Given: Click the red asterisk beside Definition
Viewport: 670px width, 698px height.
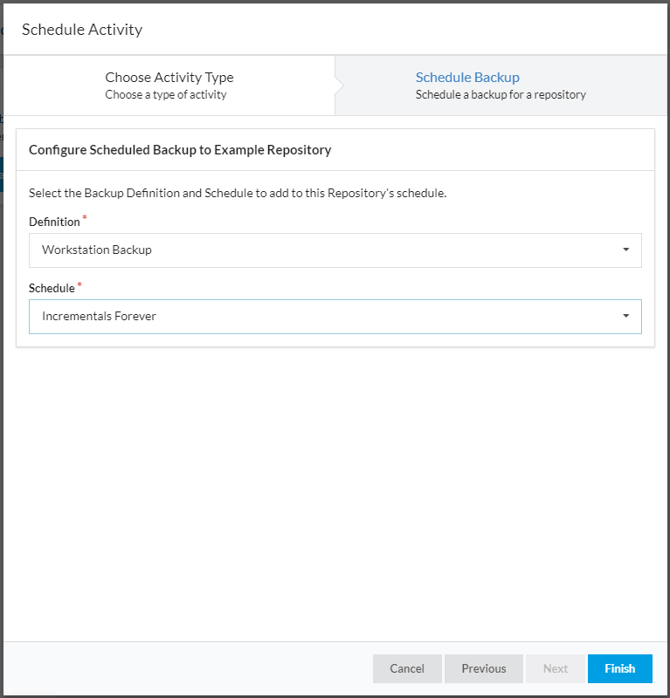Looking at the screenshot, I should [x=85, y=218].
